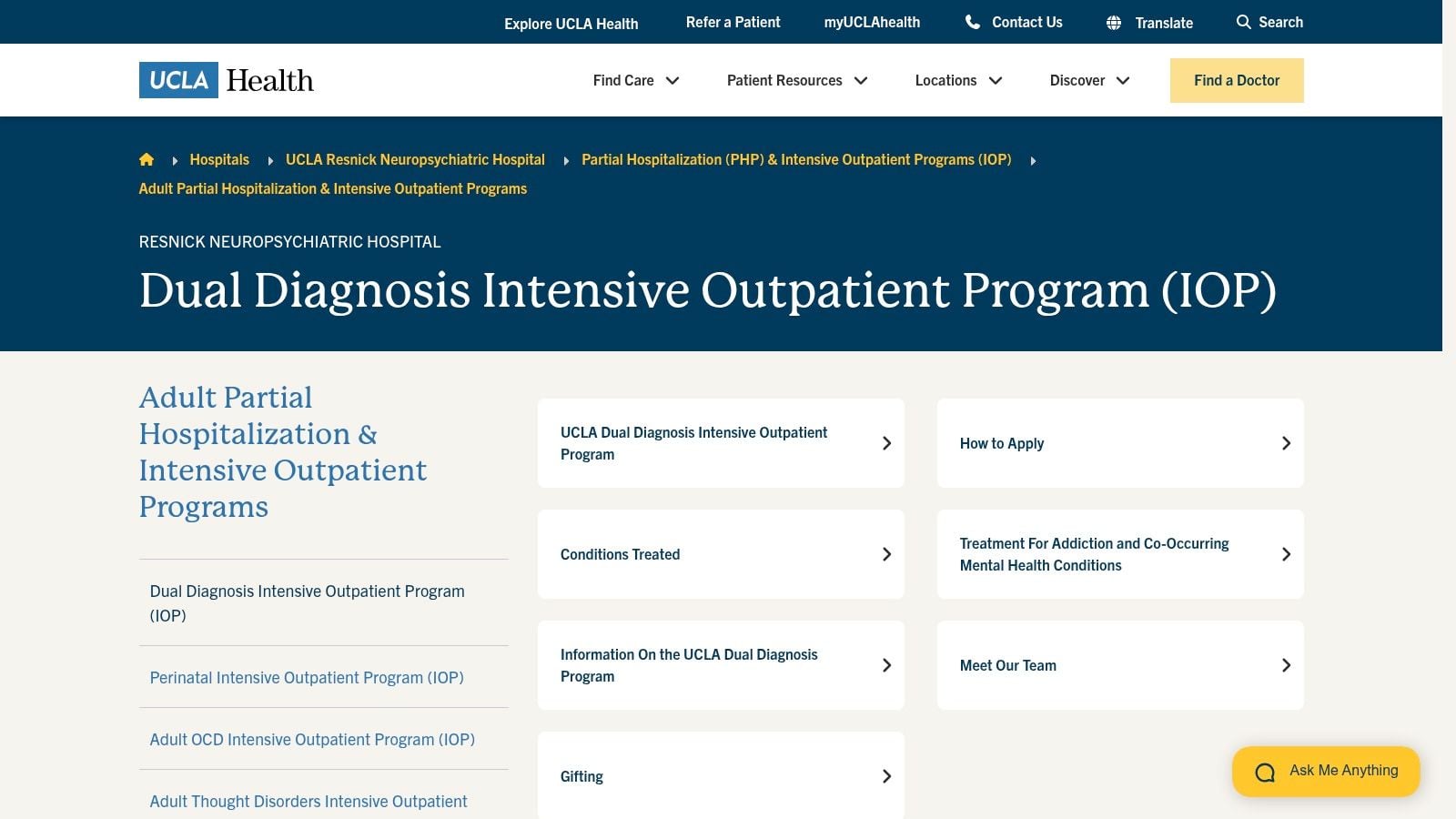The height and width of the screenshot is (819, 1456).
Task: Select Dual Diagnosis Intensive Outpatient Program sidebar item
Action: pos(308,603)
